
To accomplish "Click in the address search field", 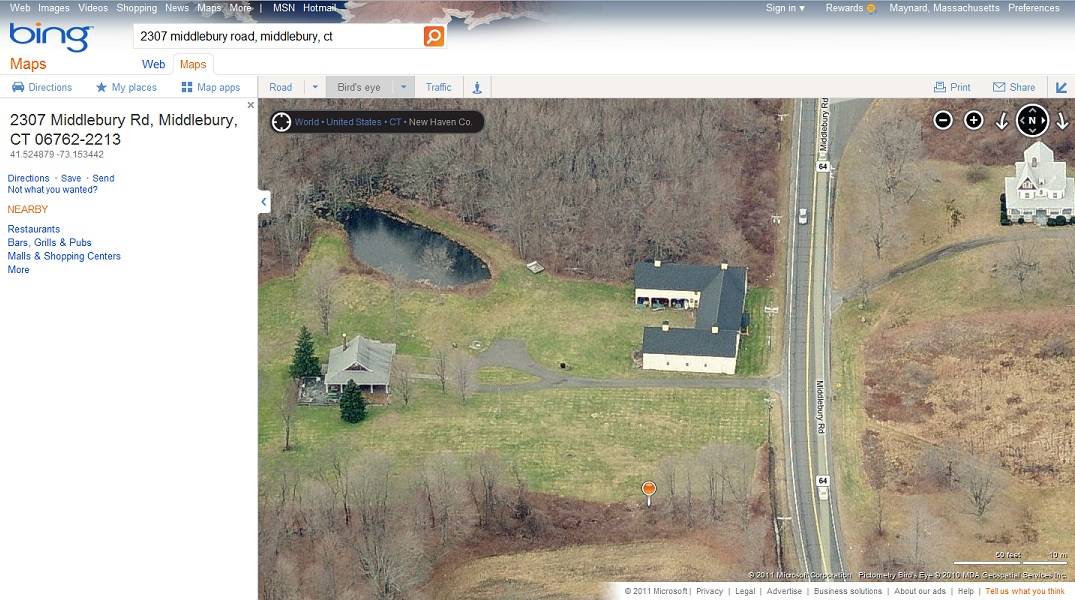I will tap(279, 36).
